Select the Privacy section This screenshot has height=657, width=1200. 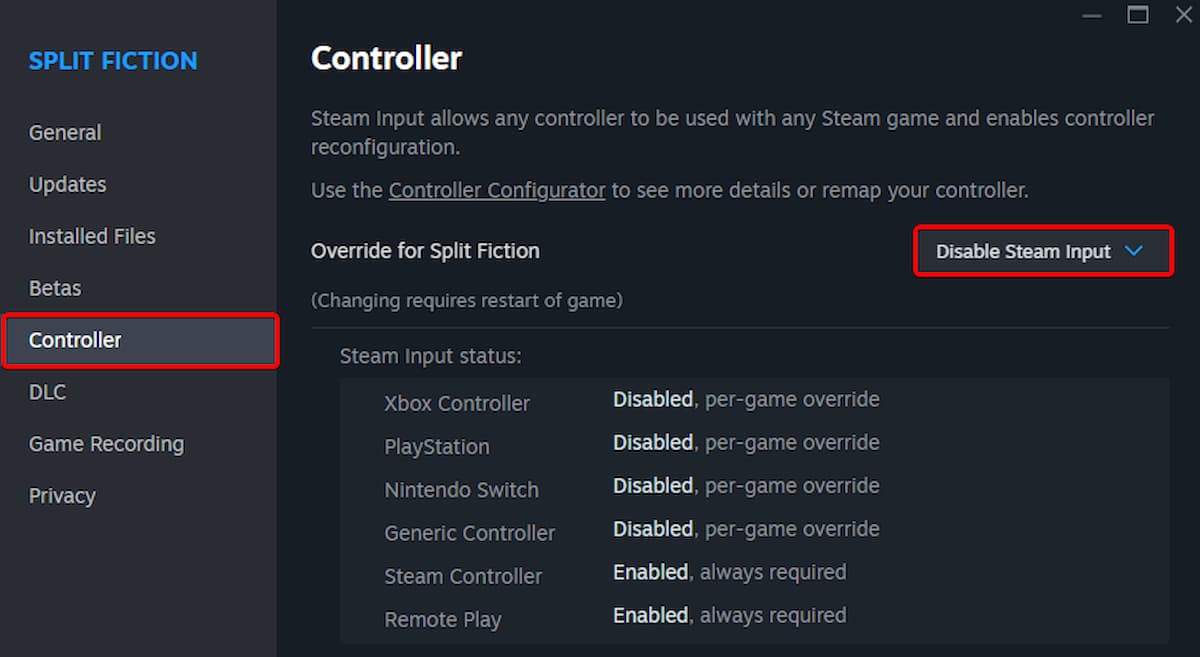62,495
